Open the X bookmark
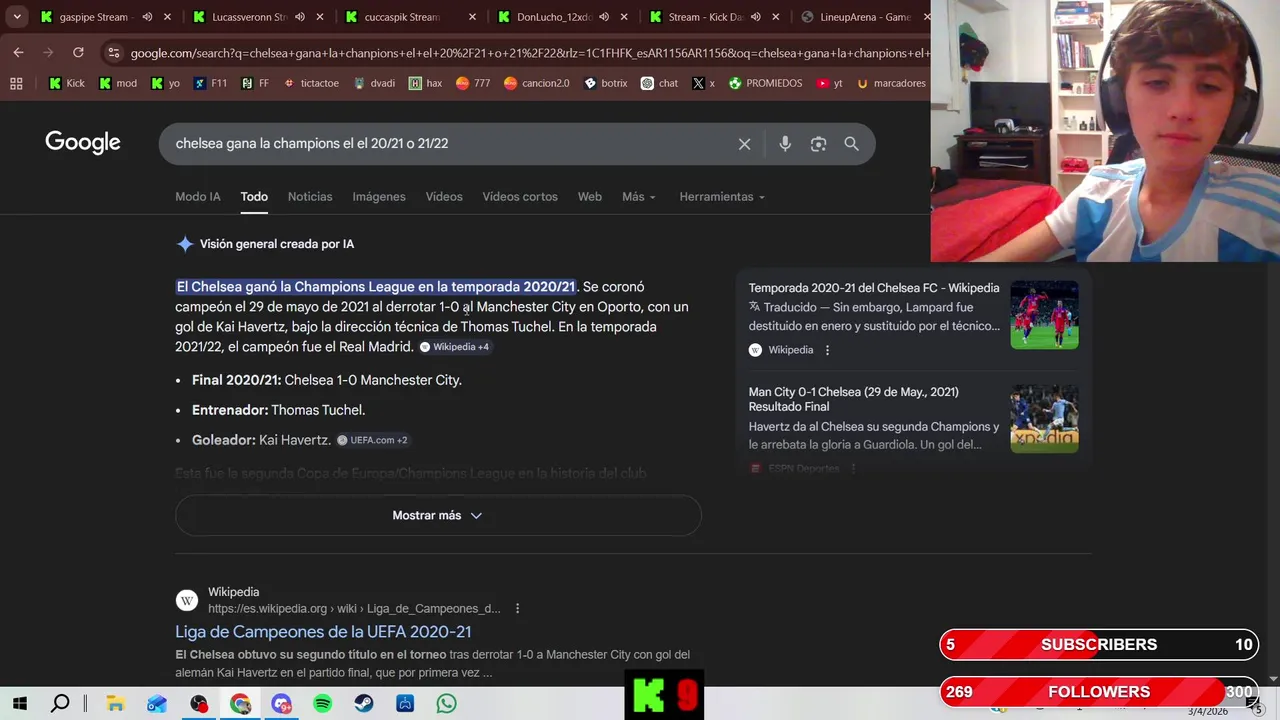 coord(703,83)
